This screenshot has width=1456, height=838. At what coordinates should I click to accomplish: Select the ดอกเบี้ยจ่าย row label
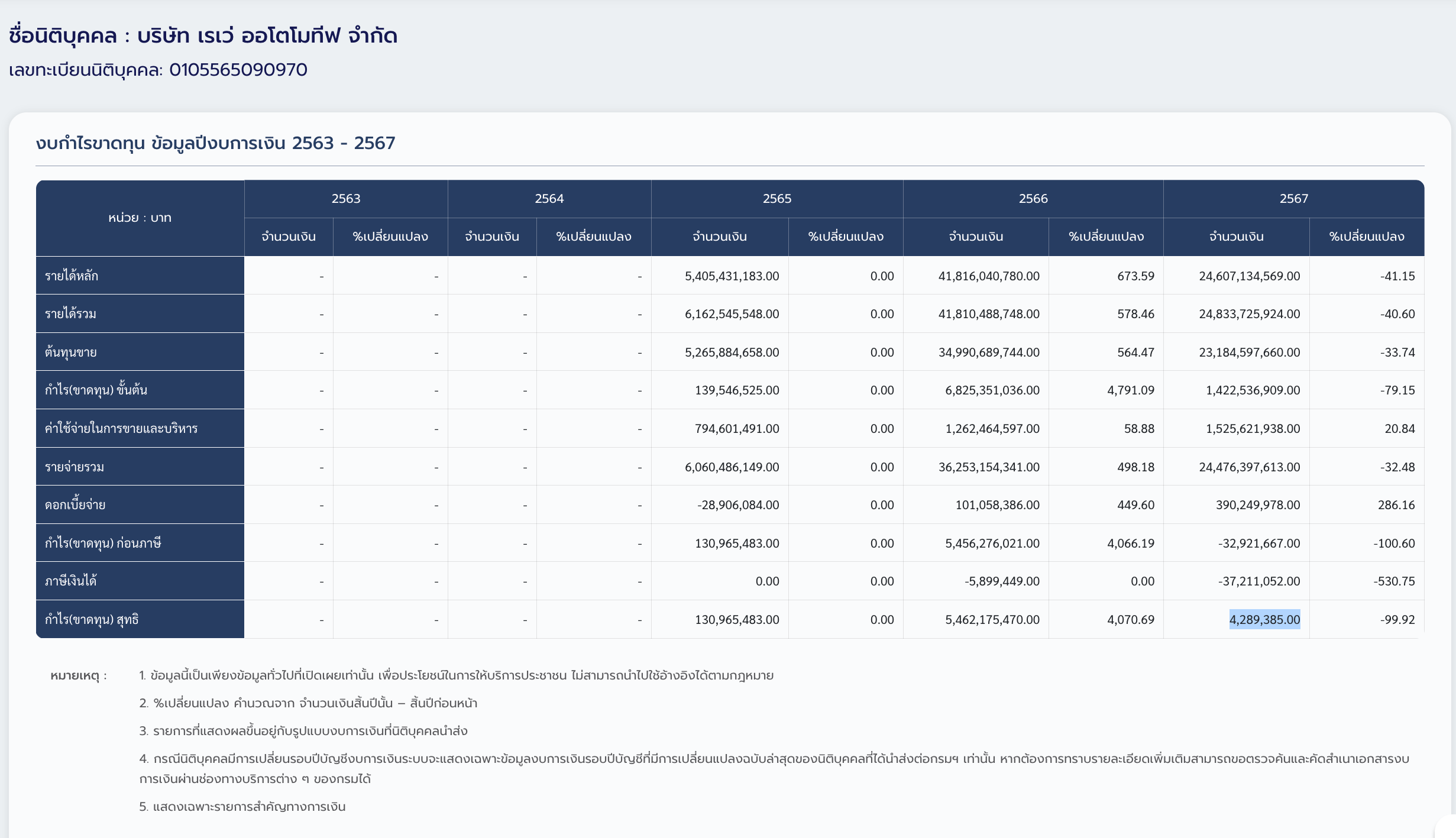tap(75, 504)
